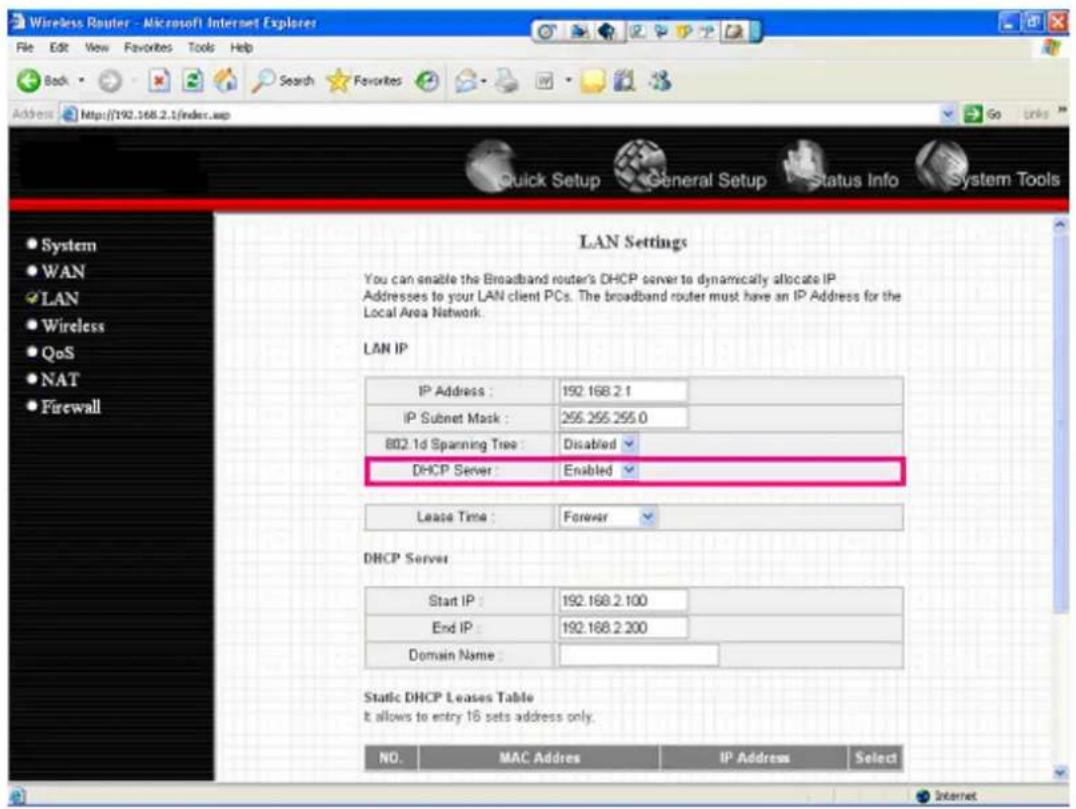The width and height of the screenshot is (1076, 809).
Task: Open 802.1d Spanning Tree dropdown
Action: point(629,444)
